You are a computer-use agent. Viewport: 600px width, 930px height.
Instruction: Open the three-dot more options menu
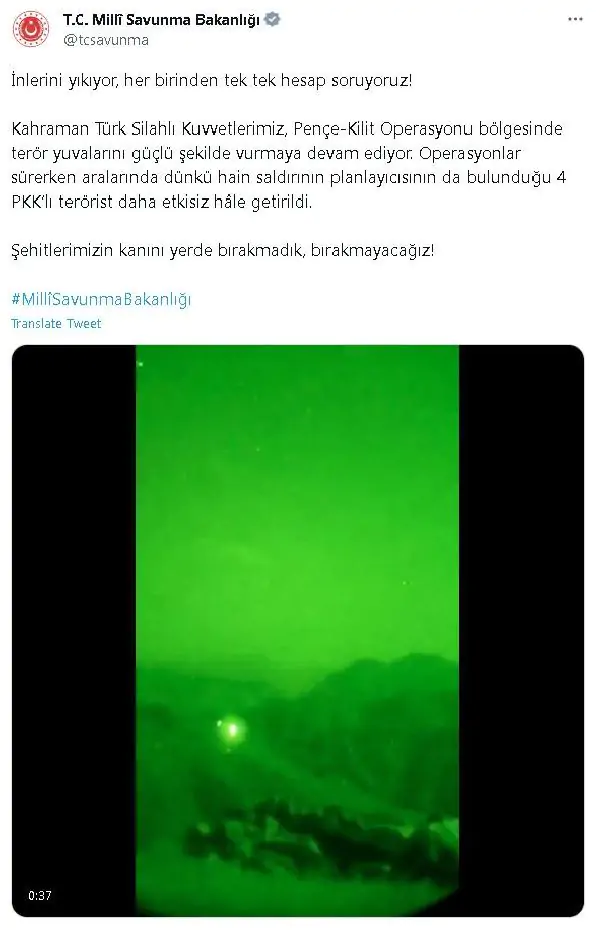[x=575, y=20]
